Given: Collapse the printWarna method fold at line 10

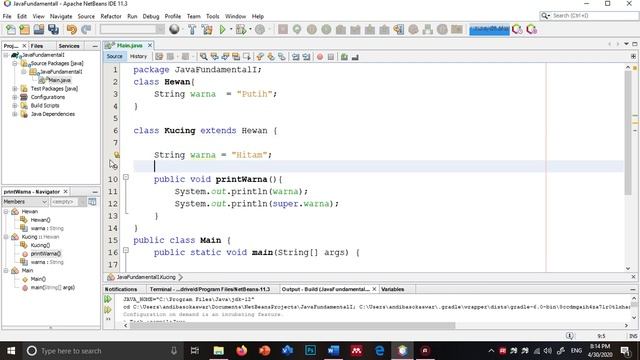Looking at the screenshot, I should click(x=126, y=177).
